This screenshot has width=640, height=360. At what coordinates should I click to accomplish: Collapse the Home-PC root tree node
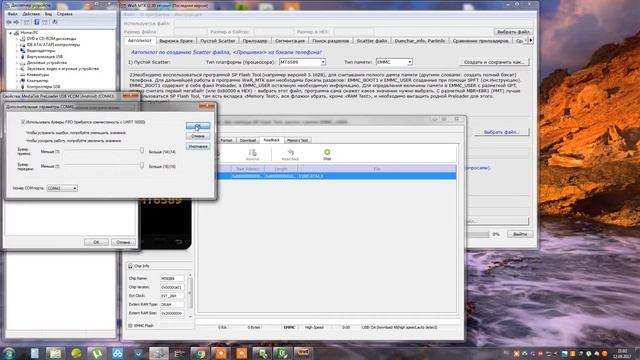tap(11, 33)
